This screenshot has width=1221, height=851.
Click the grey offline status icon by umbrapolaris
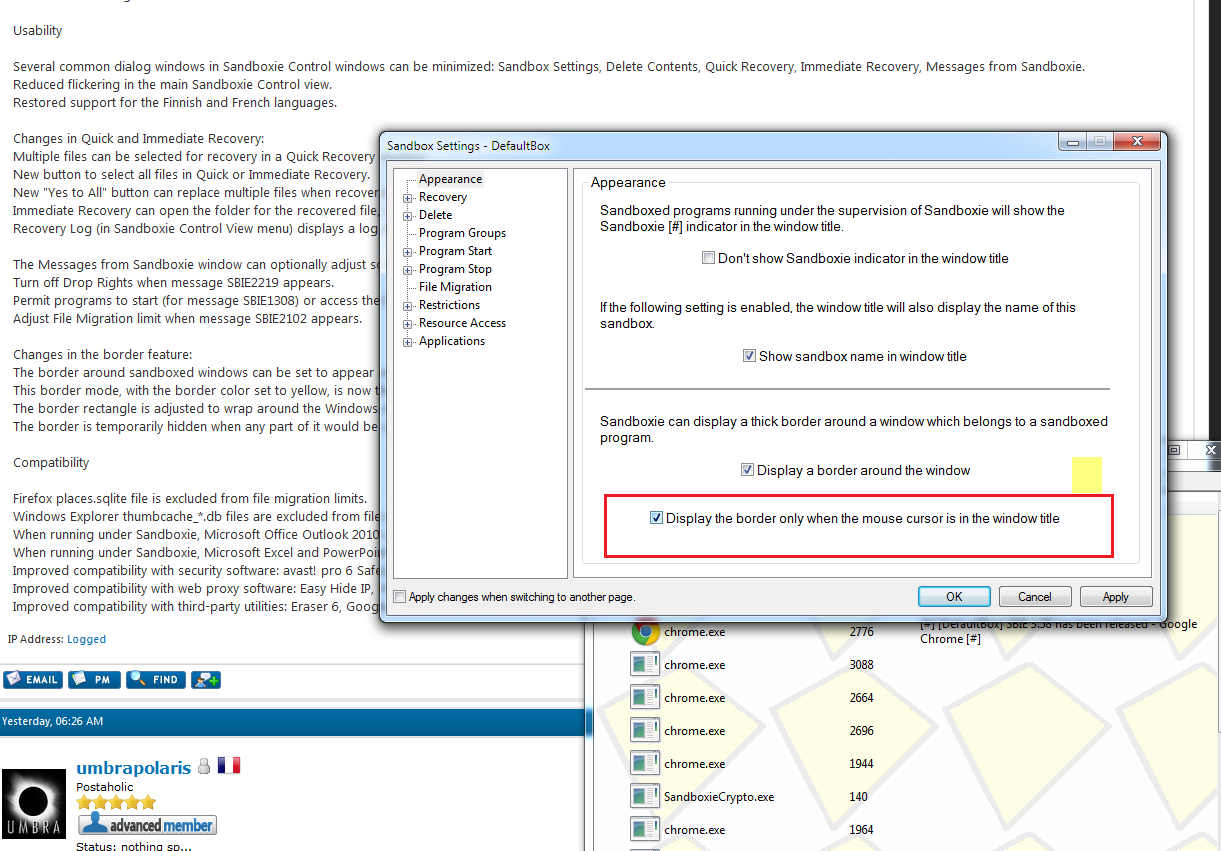coord(204,766)
